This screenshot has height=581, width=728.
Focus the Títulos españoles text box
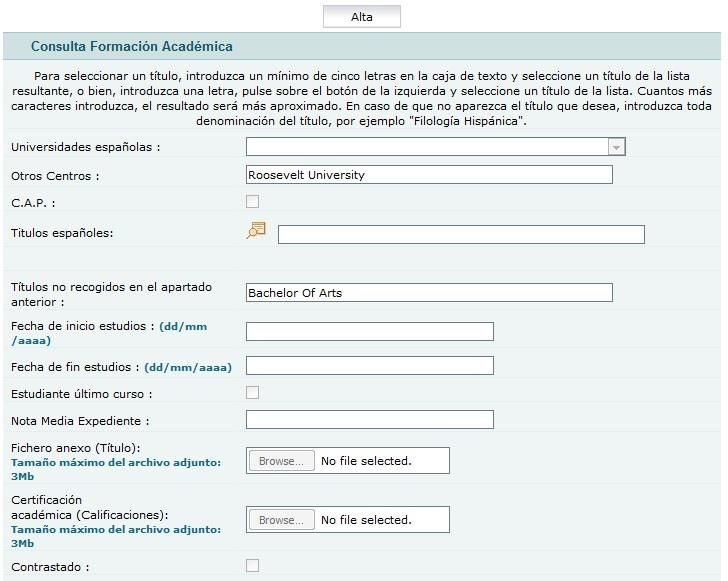click(x=461, y=234)
